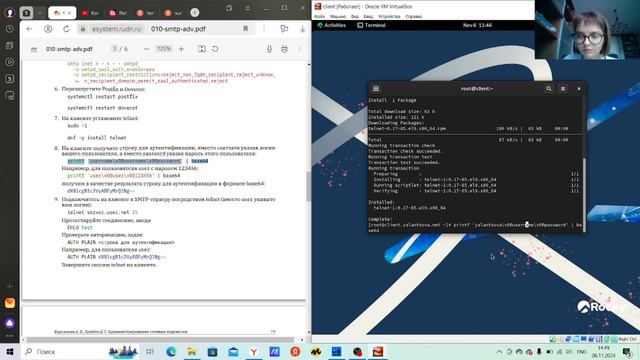Click the 'systemctl restart postfix' line in PDF
Image resolution: width=640 pixels, height=360 pixels.
coord(102,97)
